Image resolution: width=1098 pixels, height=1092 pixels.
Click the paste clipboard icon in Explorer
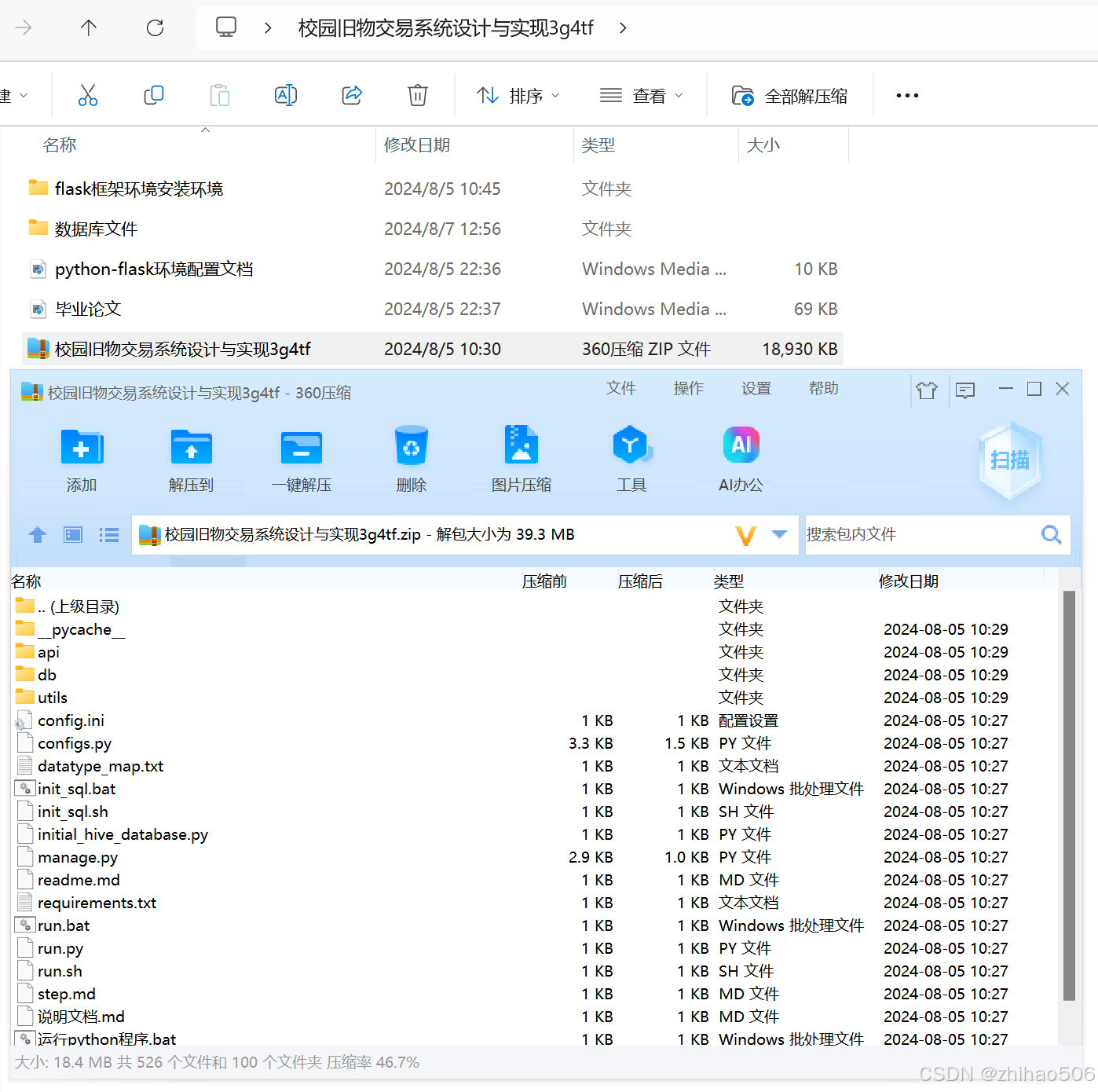(220, 96)
